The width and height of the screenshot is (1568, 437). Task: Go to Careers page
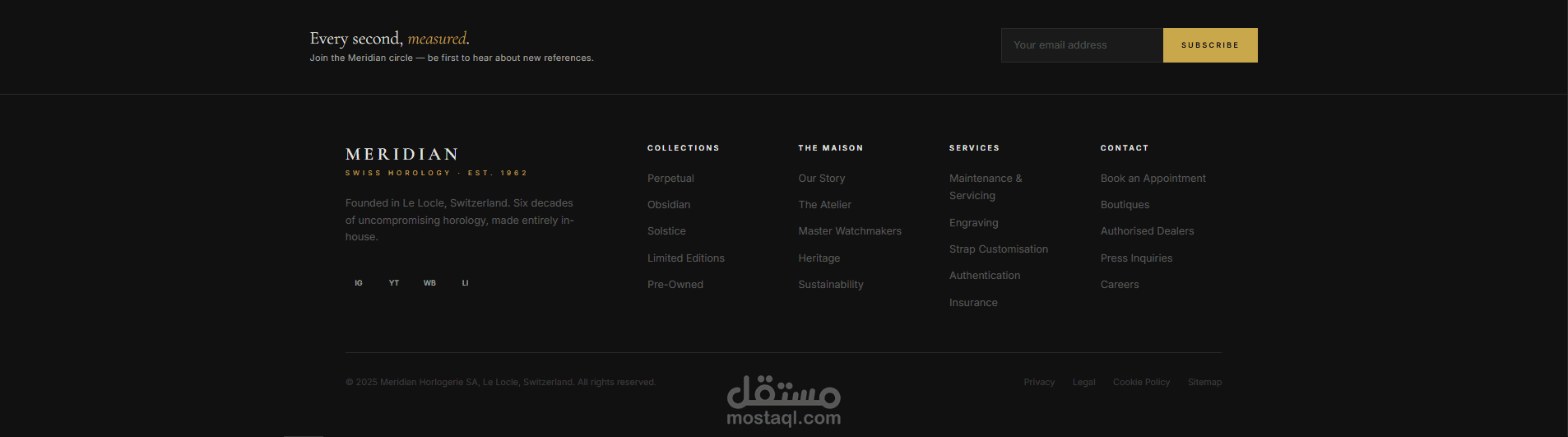click(x=1120, y=285)
